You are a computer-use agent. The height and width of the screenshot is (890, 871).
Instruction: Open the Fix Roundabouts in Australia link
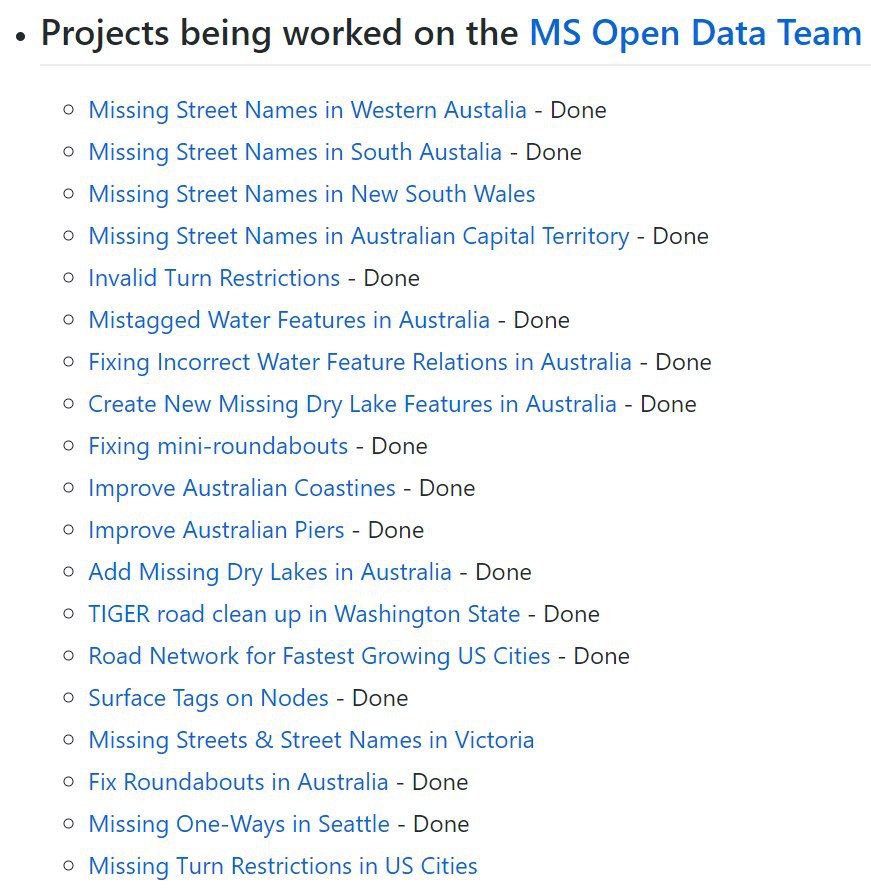[x=238, y=782]
